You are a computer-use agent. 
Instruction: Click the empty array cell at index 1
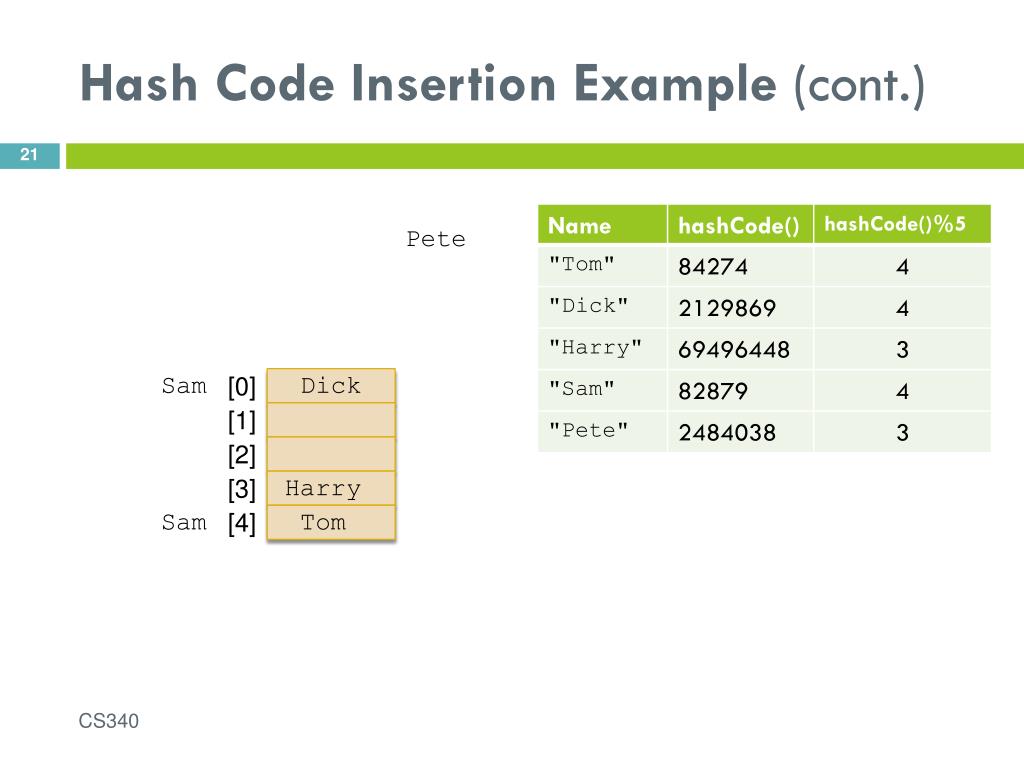coord(331,420)
